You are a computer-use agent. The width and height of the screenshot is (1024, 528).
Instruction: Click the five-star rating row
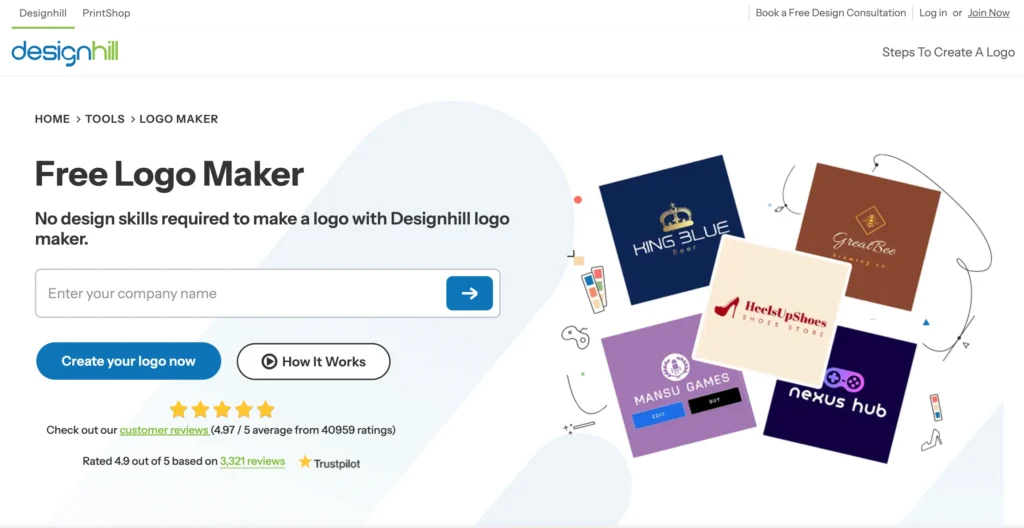pyautogui.click(x=222, y=410)
